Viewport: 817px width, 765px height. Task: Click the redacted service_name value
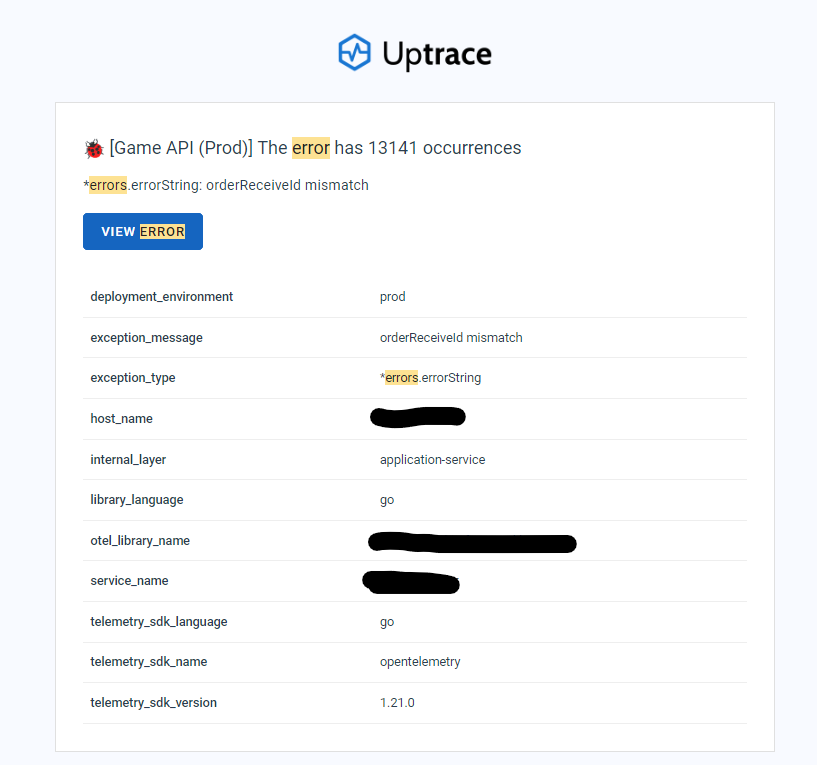[411, 583]
